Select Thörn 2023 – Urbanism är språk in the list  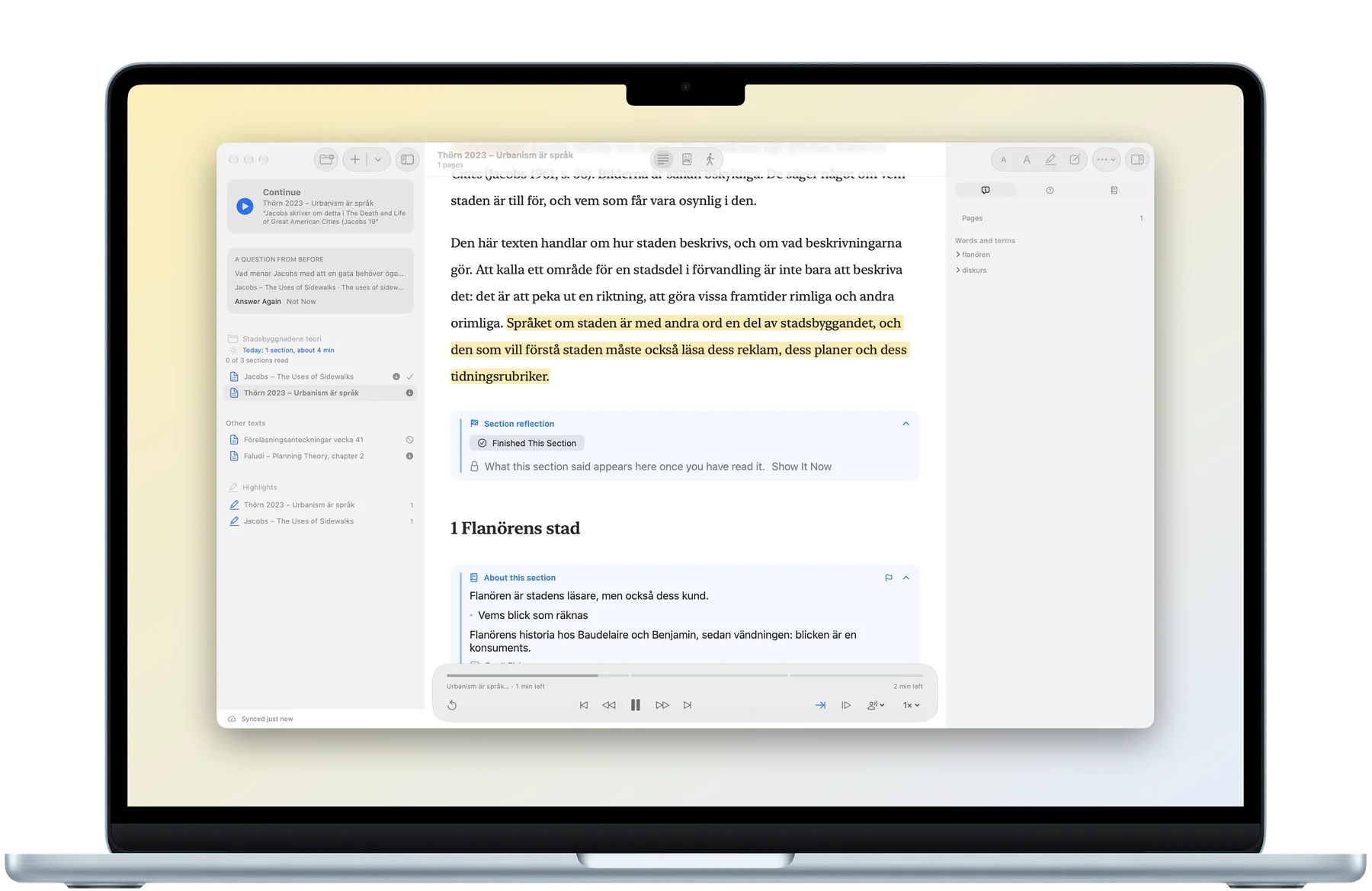(x=320, y=393)
